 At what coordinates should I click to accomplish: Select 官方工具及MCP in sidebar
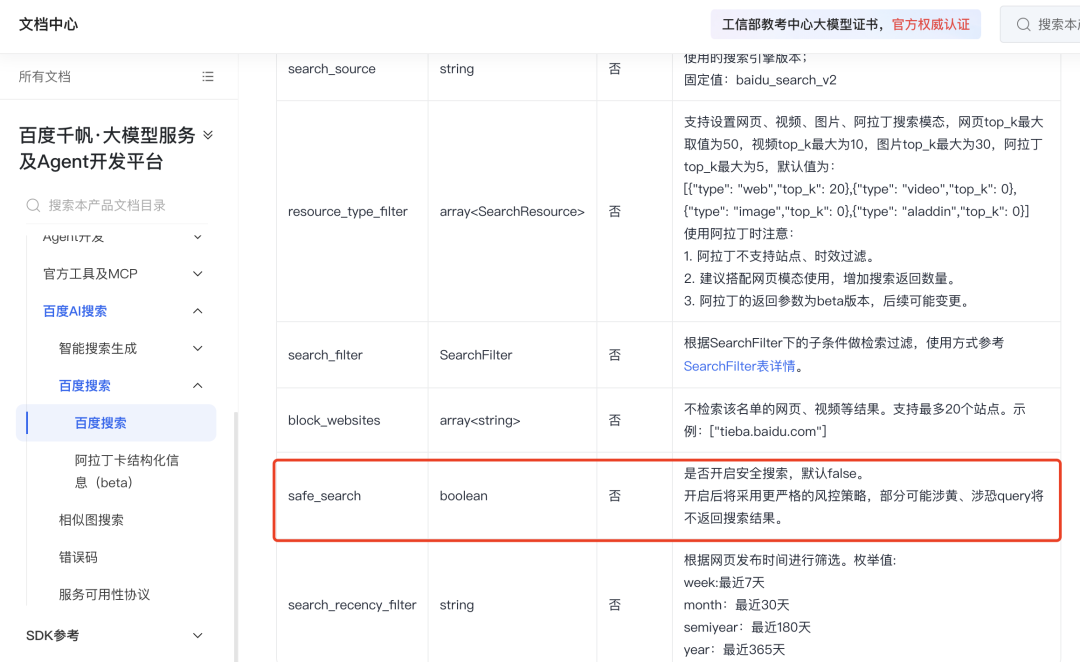pyautogui.click(x=90, y=273)
